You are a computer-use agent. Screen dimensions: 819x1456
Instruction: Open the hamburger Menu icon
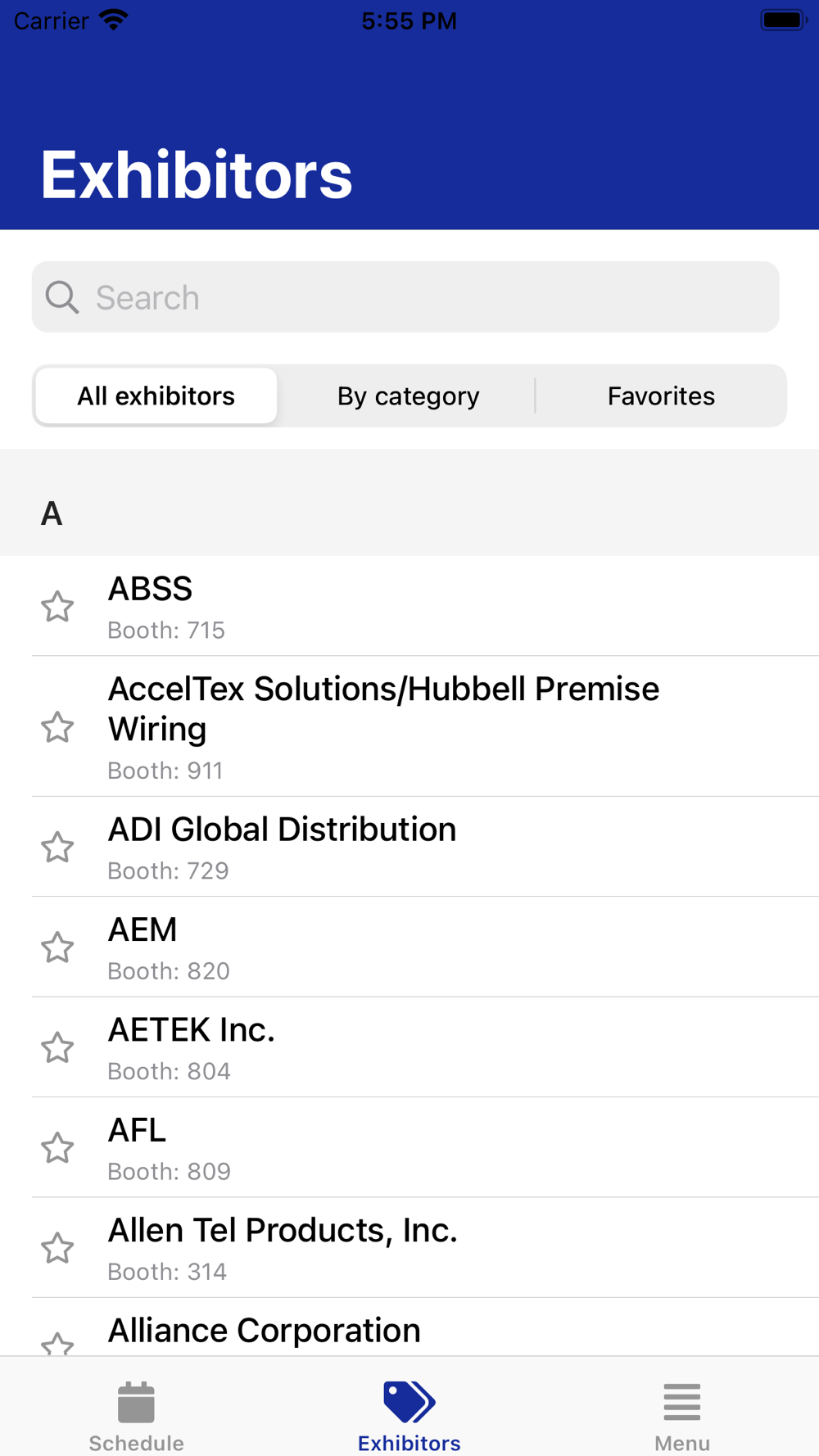(681, 1403)
